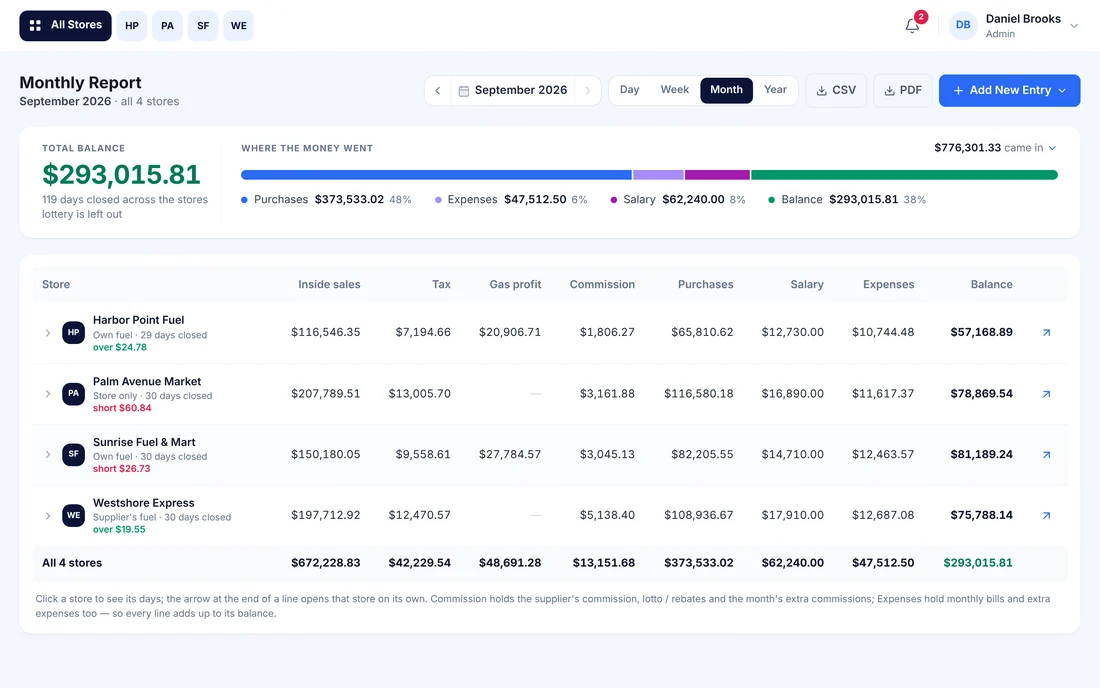
Task: Open Harbor Point Fuel store arrow
Action: pyautogui.click(x=1046, y=332)
